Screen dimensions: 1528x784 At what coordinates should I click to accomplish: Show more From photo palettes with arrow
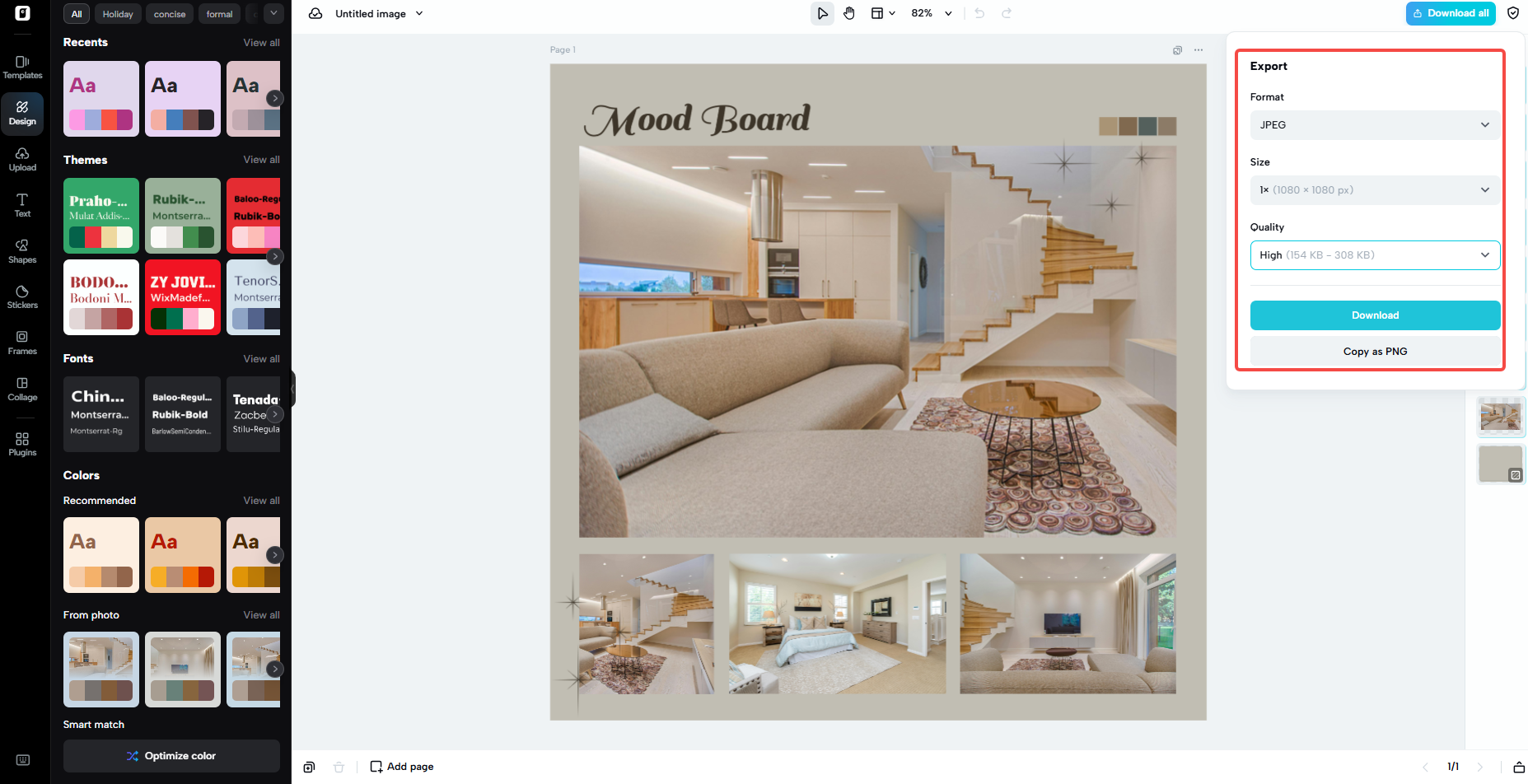(275, 669)
